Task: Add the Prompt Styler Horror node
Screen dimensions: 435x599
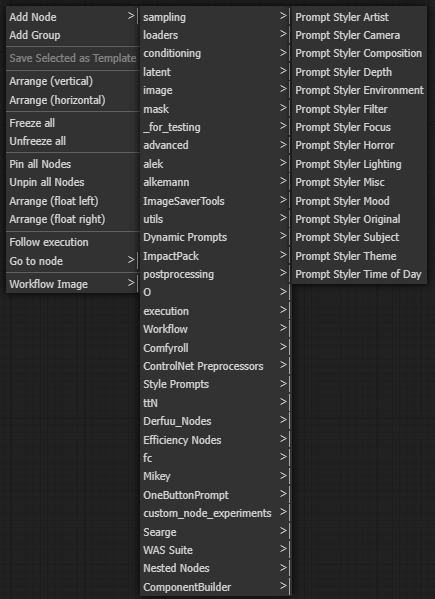Action: 359,146
